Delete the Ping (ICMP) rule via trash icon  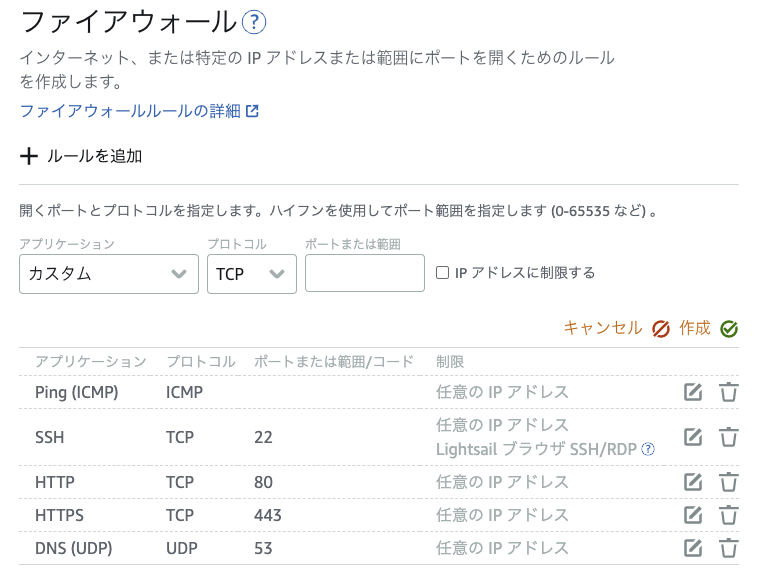(729, 392)
